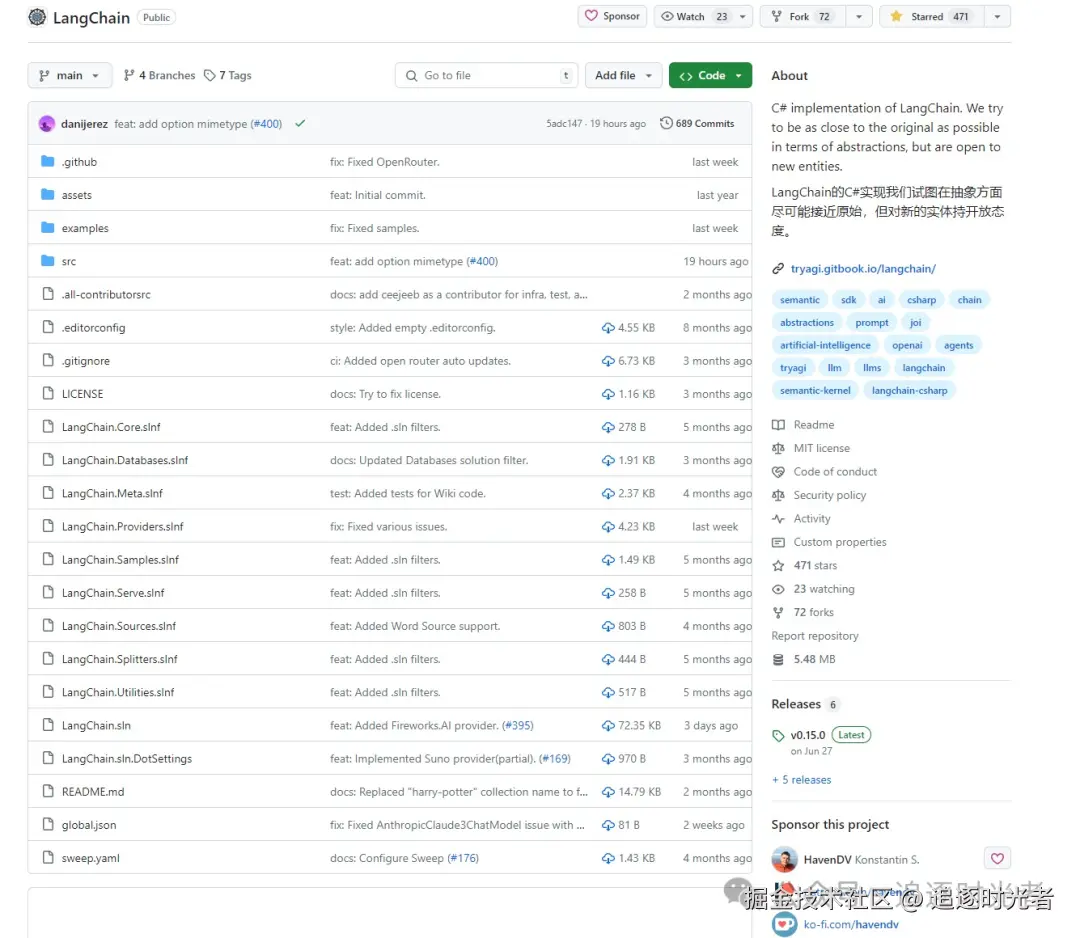
Task: Open the .all-contributorsrc file
Action: click(x=106, y=294)
